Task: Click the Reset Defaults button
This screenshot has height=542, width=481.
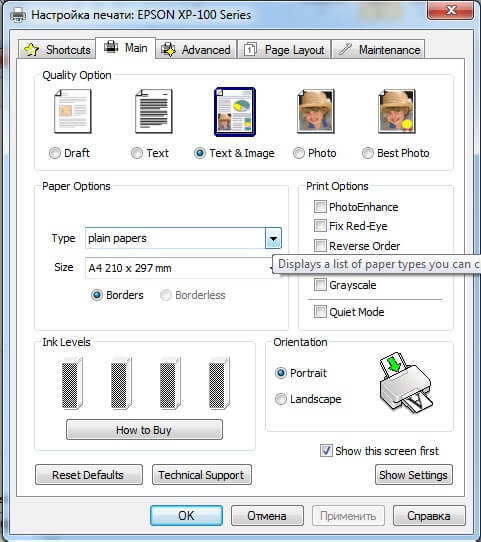Action: [x=89, y=475]
